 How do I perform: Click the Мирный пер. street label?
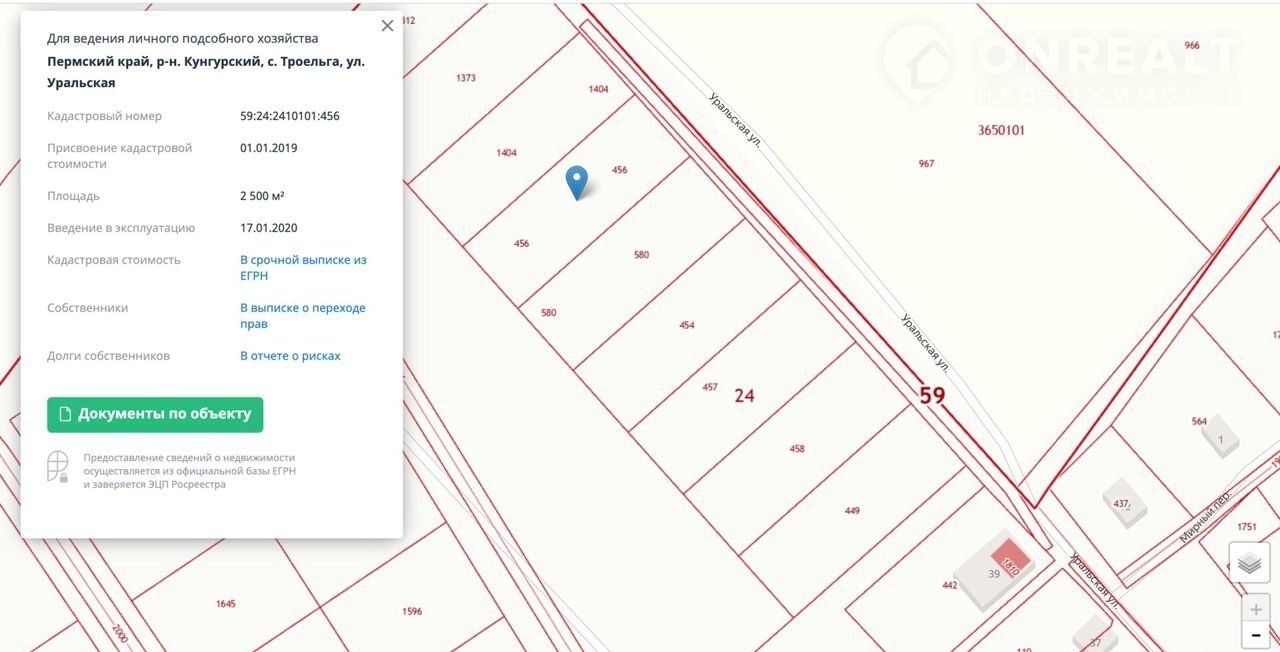[1205, 518]
